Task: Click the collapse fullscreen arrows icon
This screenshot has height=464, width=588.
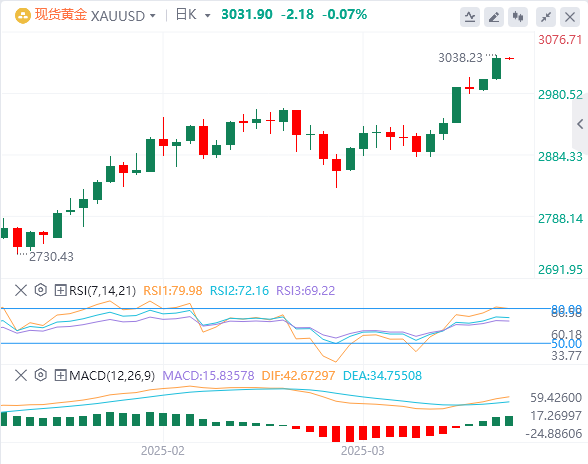Action: point(546,17)
